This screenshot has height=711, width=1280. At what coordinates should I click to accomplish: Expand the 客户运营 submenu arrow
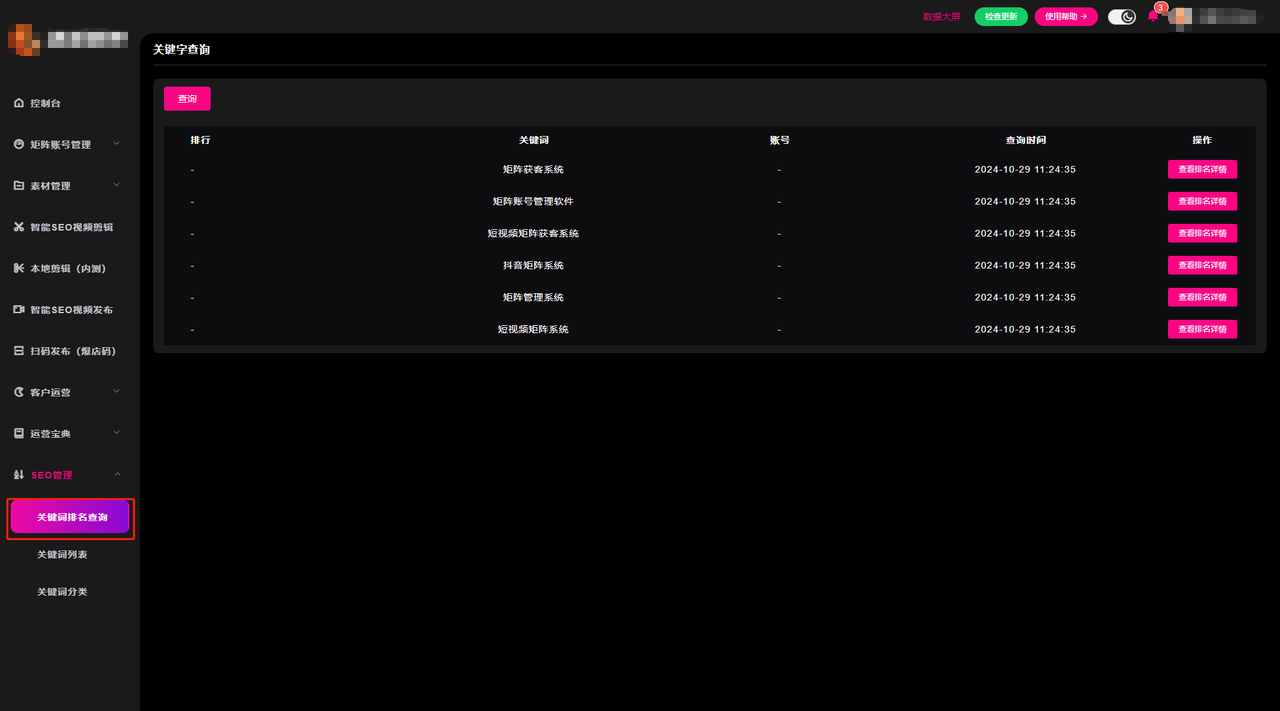117,392
